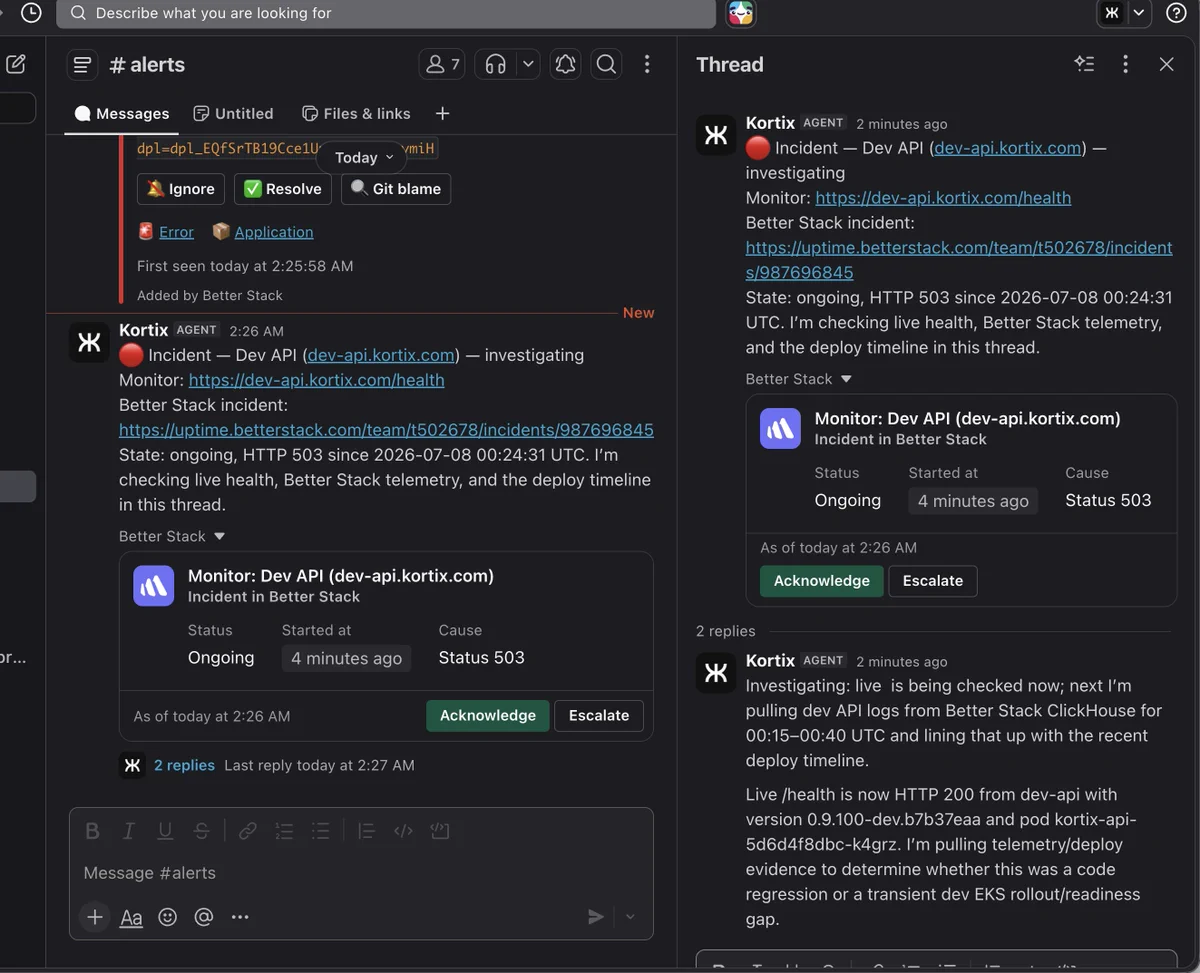This screenshot has height=973, width=1200.
Task: Insert bulleted list in channel composer
Action: point(320,831)
